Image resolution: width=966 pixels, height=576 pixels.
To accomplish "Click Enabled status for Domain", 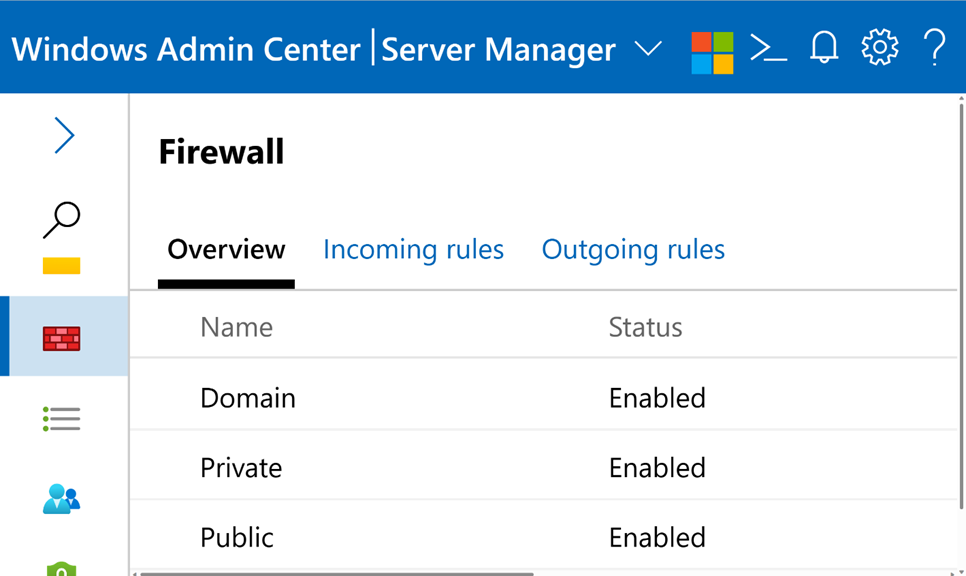I will [x=657, y=398].
